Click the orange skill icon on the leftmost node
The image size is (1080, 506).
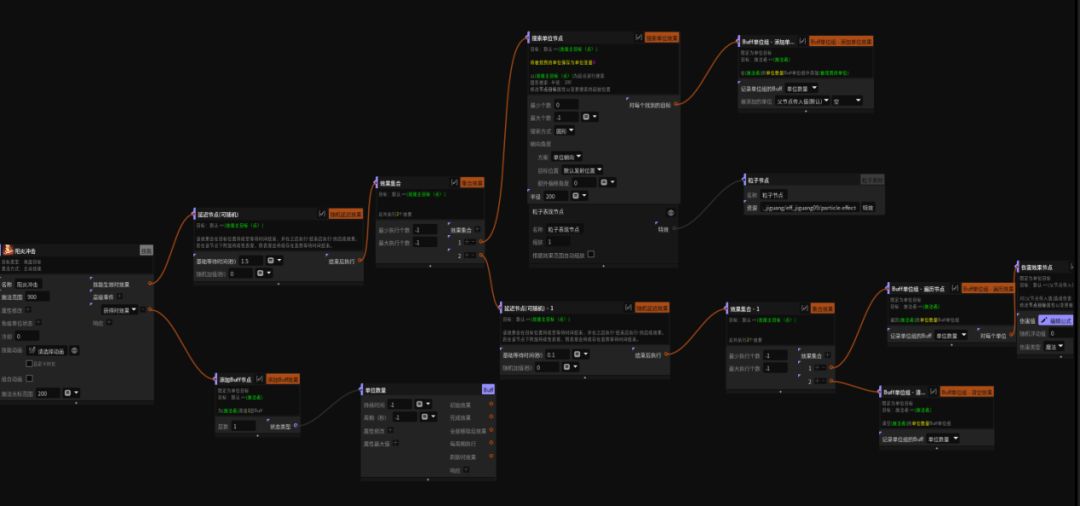pyautogui.click(x=8, y=251)
